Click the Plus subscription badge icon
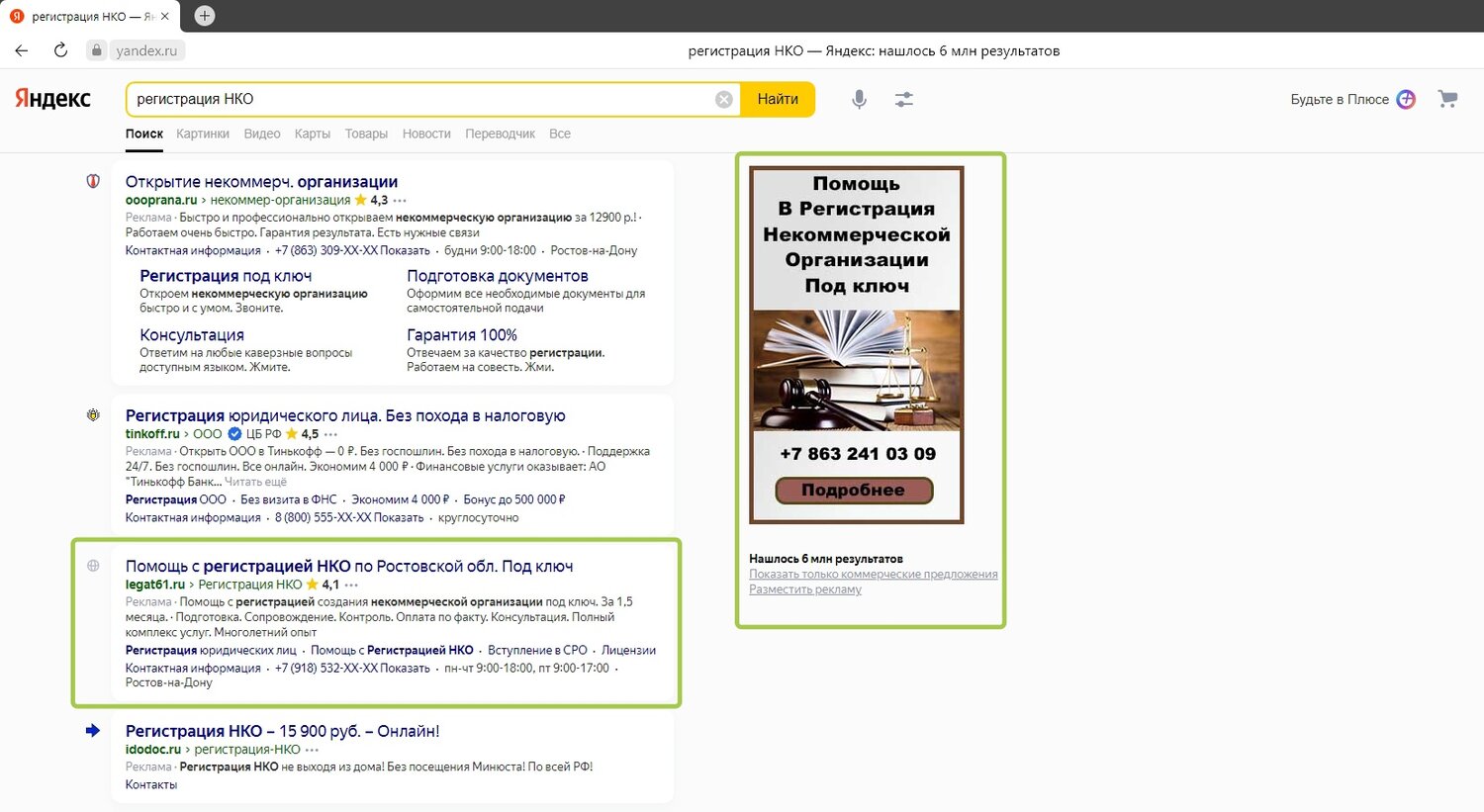Screen dimensions: 1484x812 1406,99
